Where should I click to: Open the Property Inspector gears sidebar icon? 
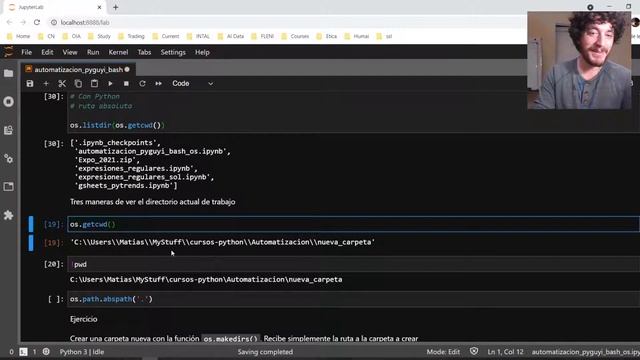(x=8, y=158)
